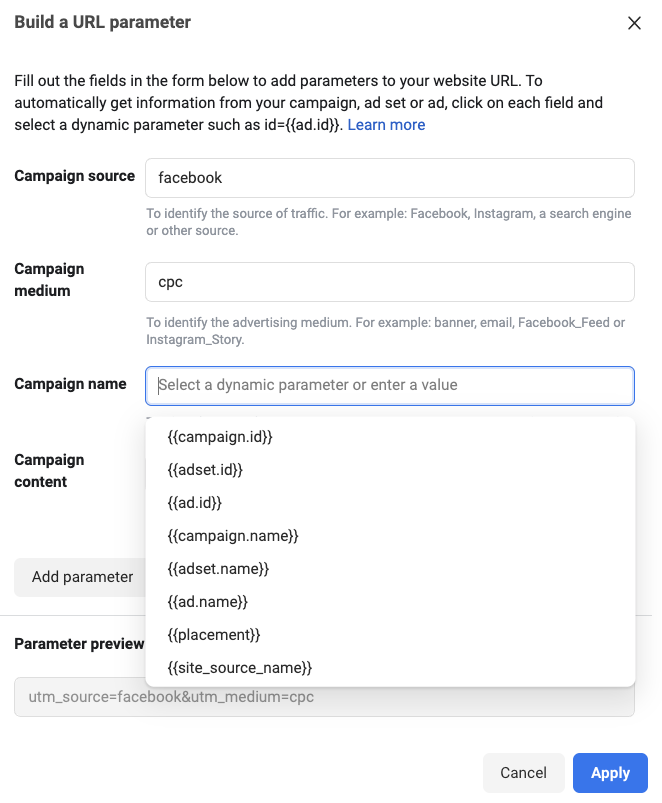Apply the URL parameters
Screen dimensions: 662x803
[x=610, y=773]
